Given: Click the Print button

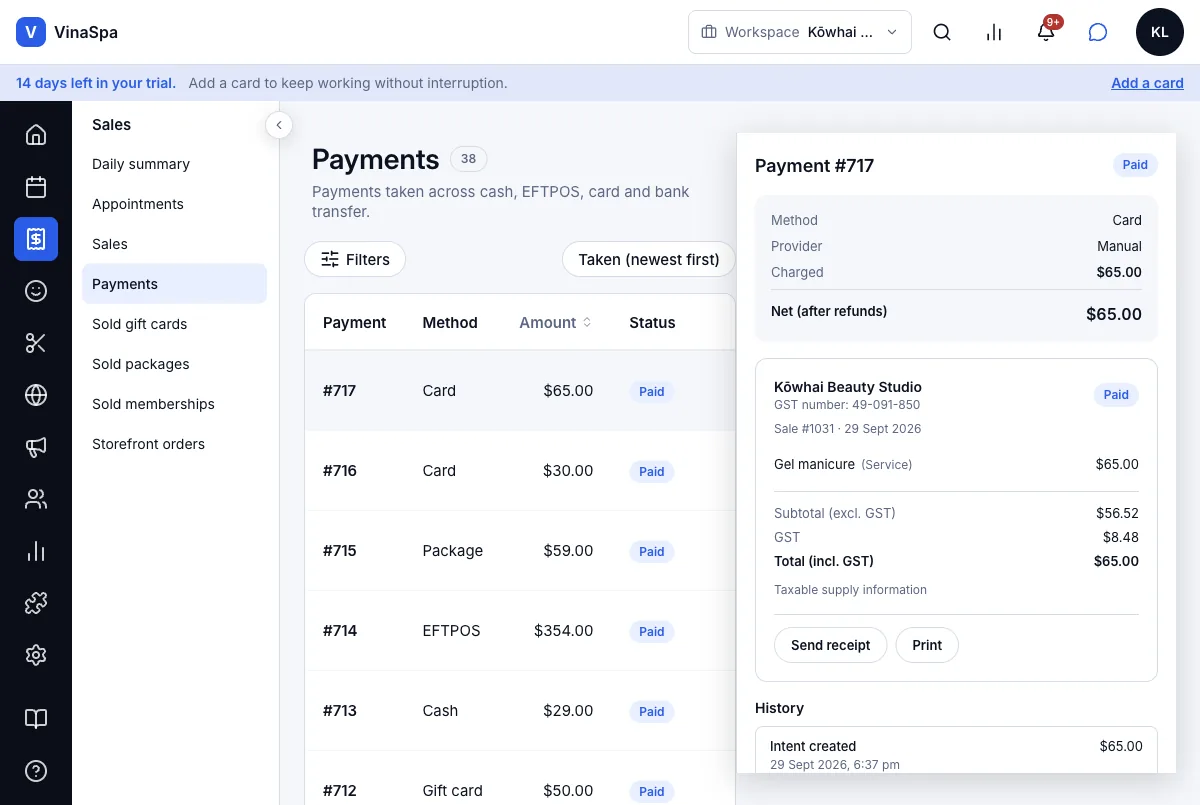Looking at the screenshot, I should pyautogui.click(x=927, y=645).
